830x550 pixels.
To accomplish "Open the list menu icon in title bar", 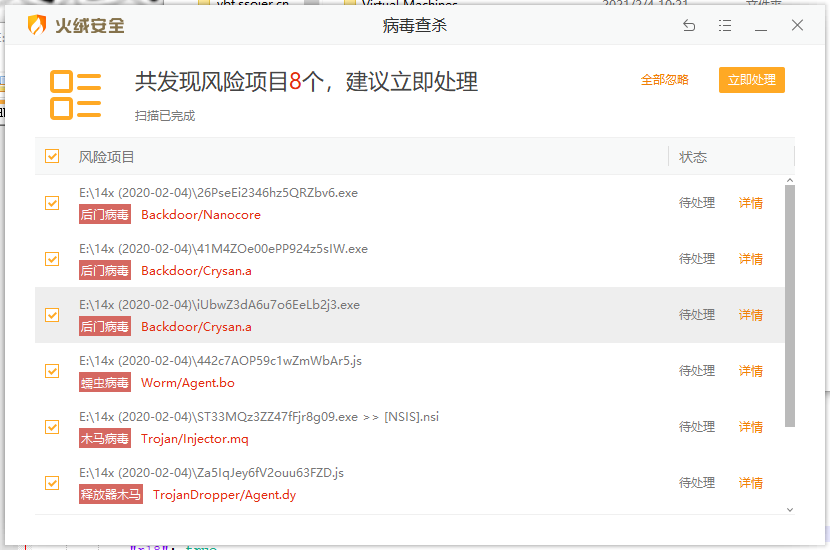I will (x=725, y=25).
